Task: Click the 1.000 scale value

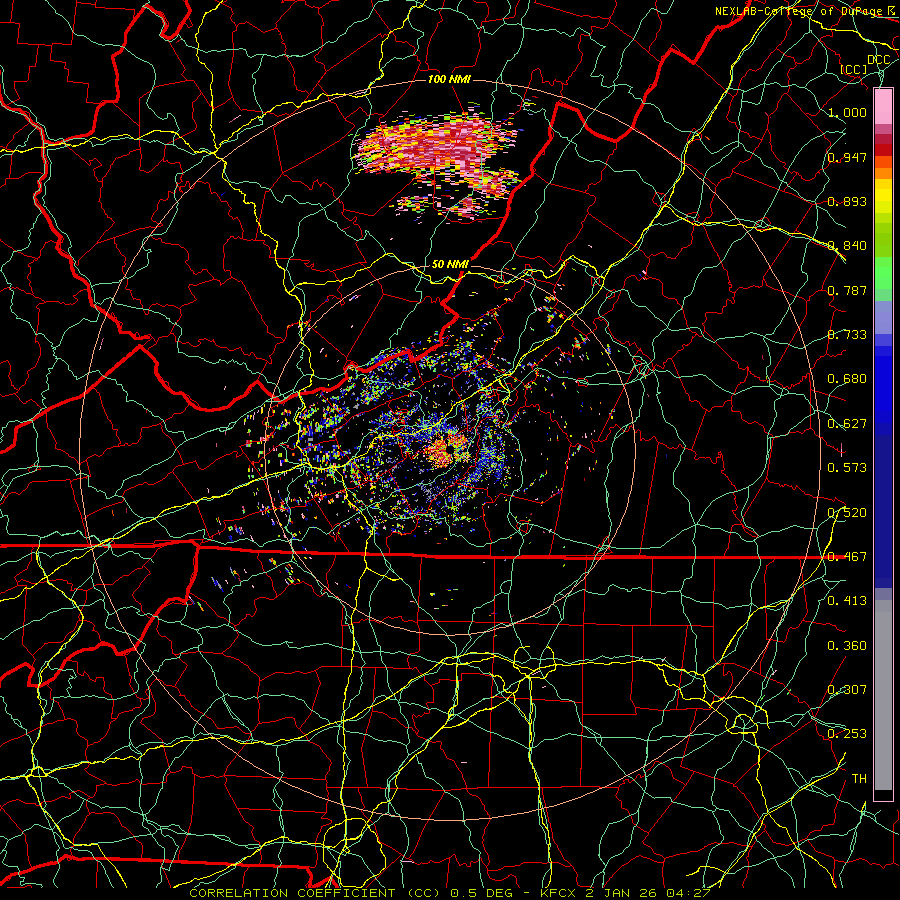Action: coord(847,112)
